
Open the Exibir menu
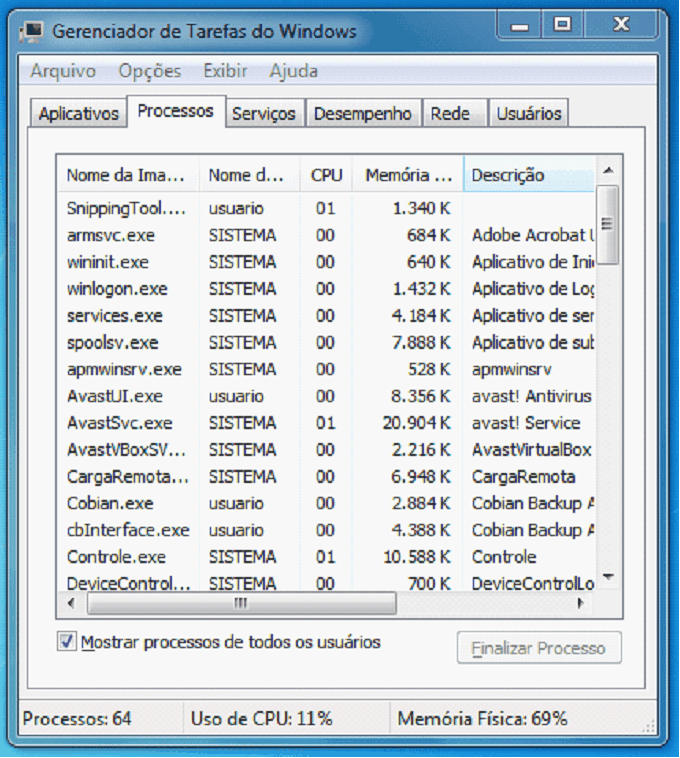[225, 71]
